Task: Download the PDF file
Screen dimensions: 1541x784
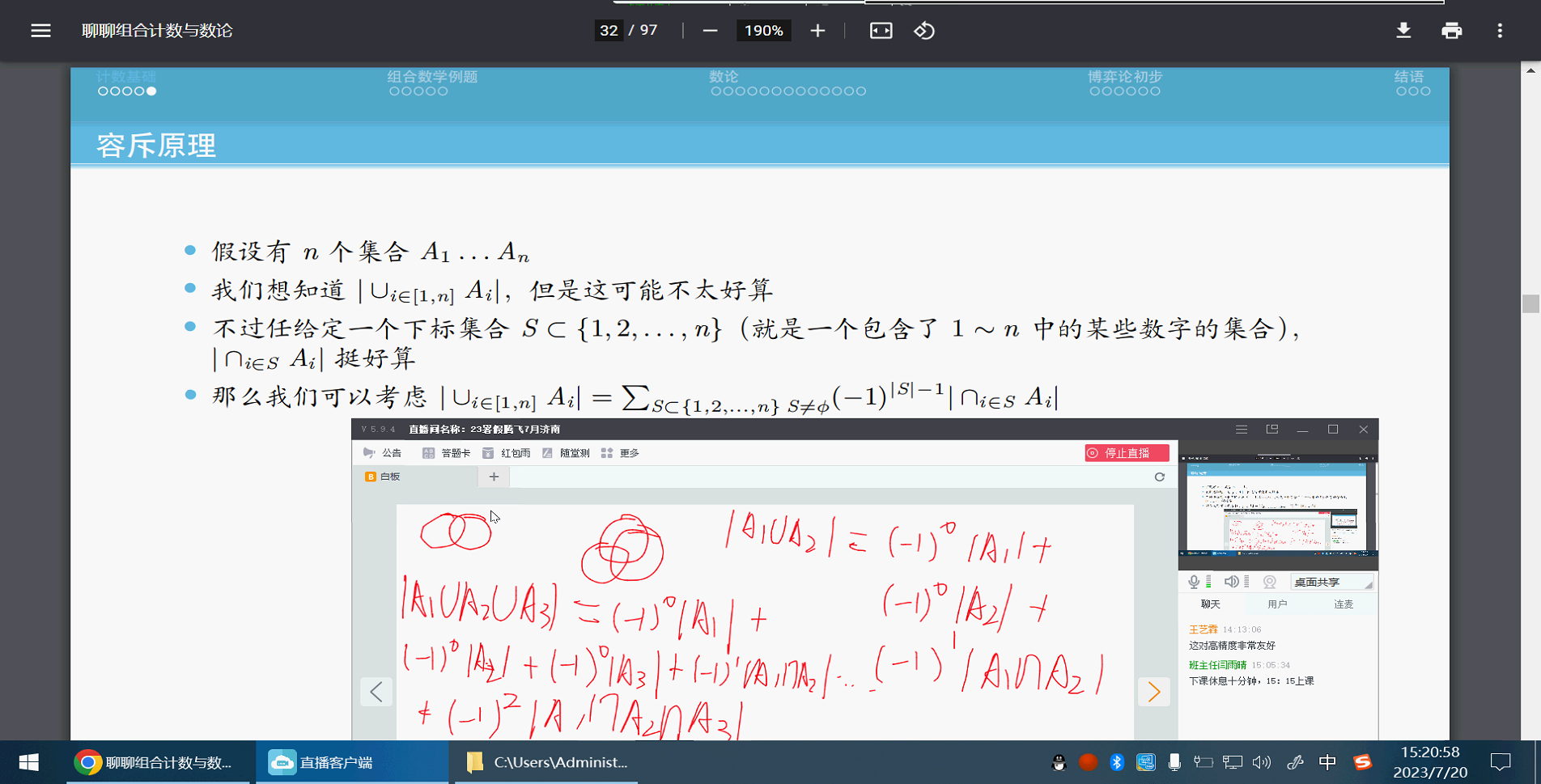Action: point(1403,31)
